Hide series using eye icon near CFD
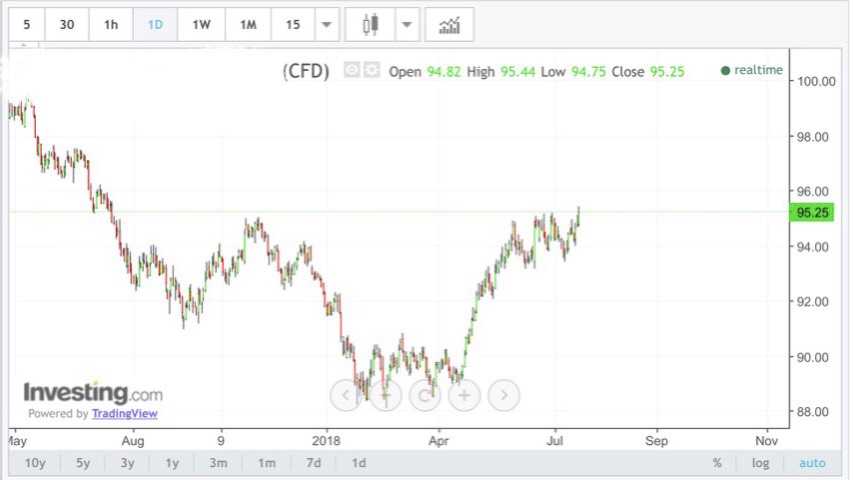 click(x=351, y=70)
